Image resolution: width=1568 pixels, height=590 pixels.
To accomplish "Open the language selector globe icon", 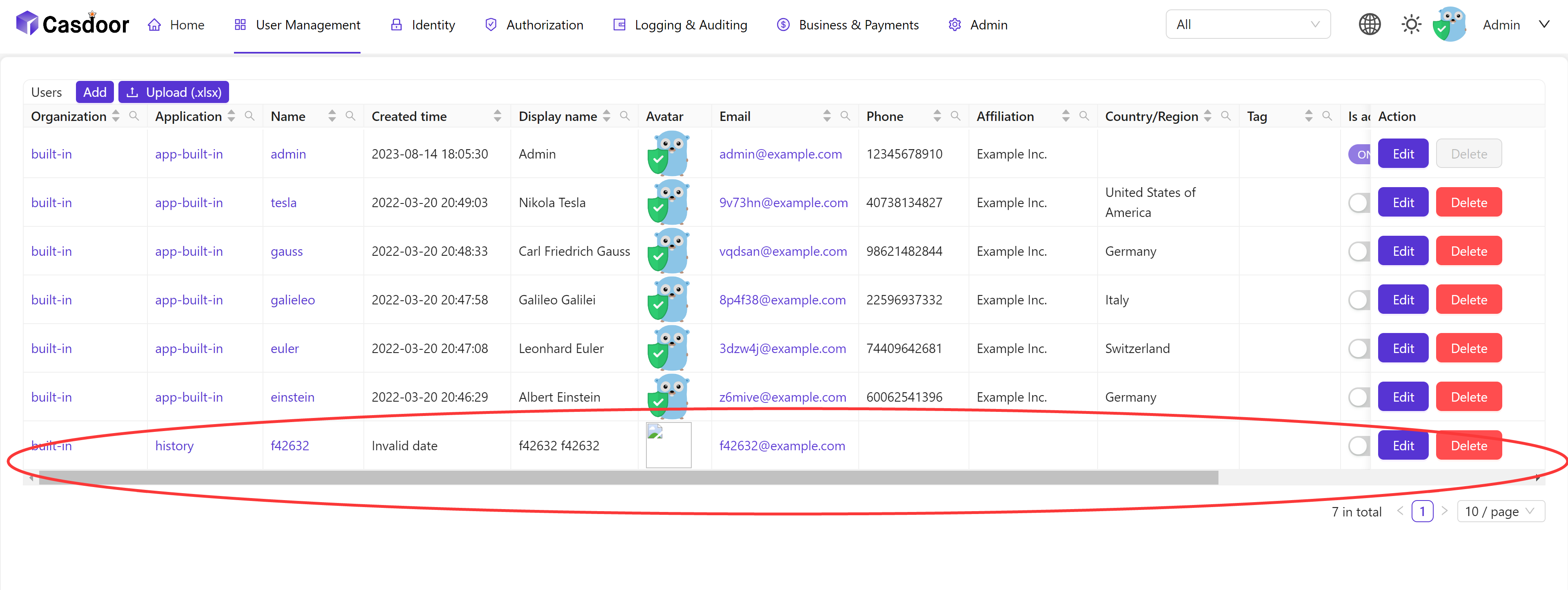I will [x=1370, y=24].
